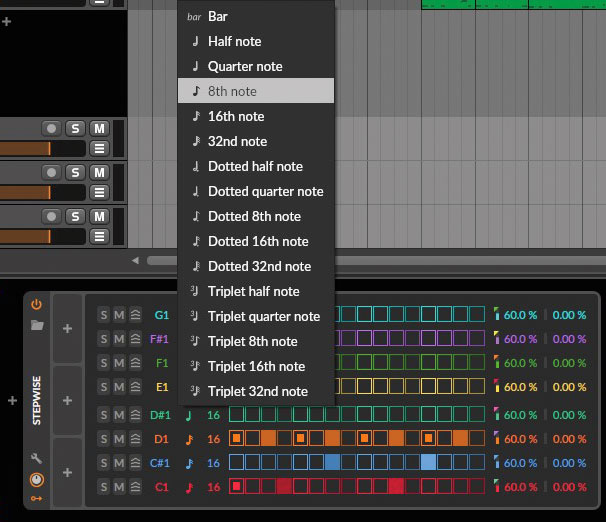The image size is (606, 522).
Task: Solo the C1 step row
Action: coord(103,487)
